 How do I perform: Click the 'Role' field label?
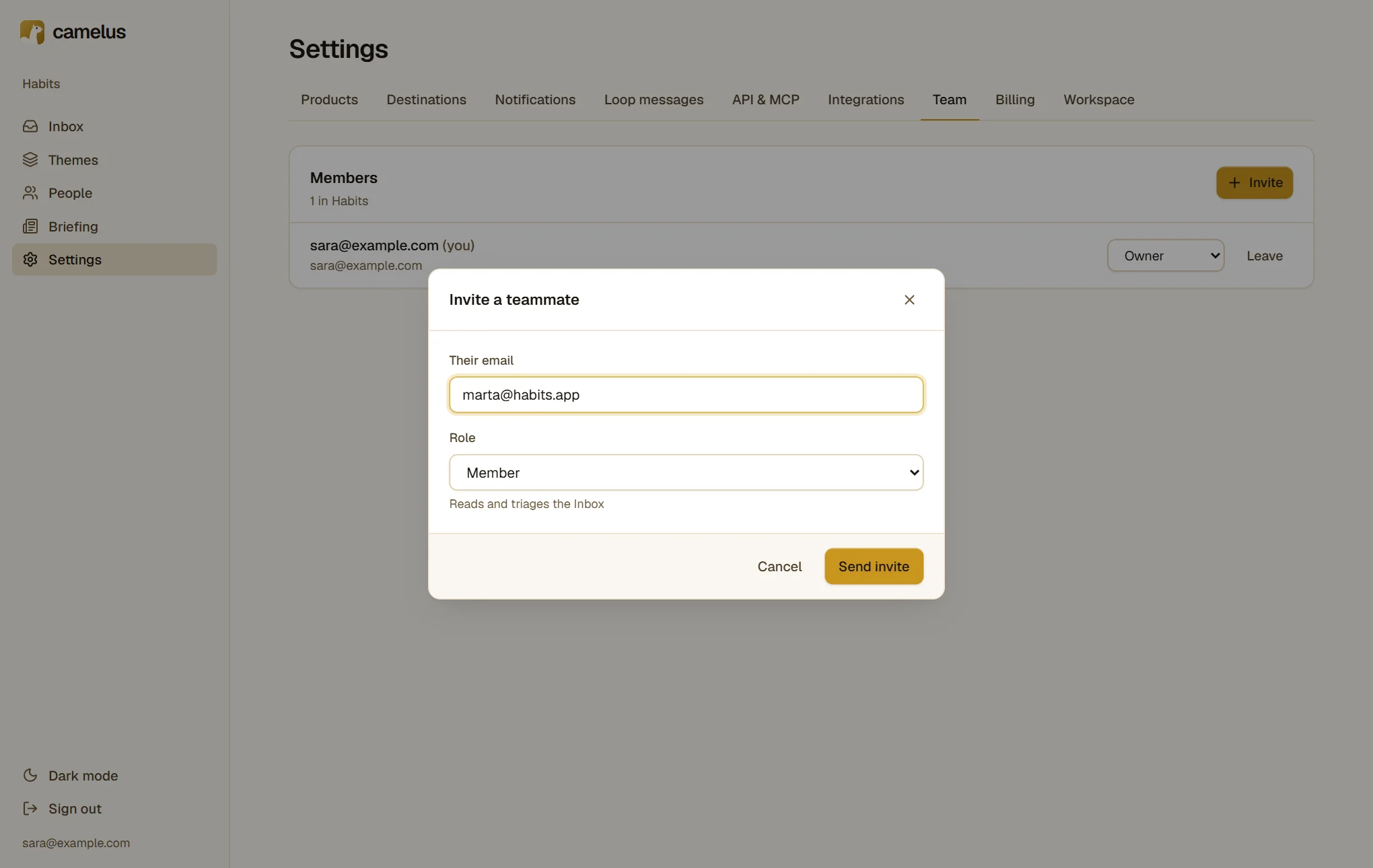pyautogui.click(x=462, y=438)
